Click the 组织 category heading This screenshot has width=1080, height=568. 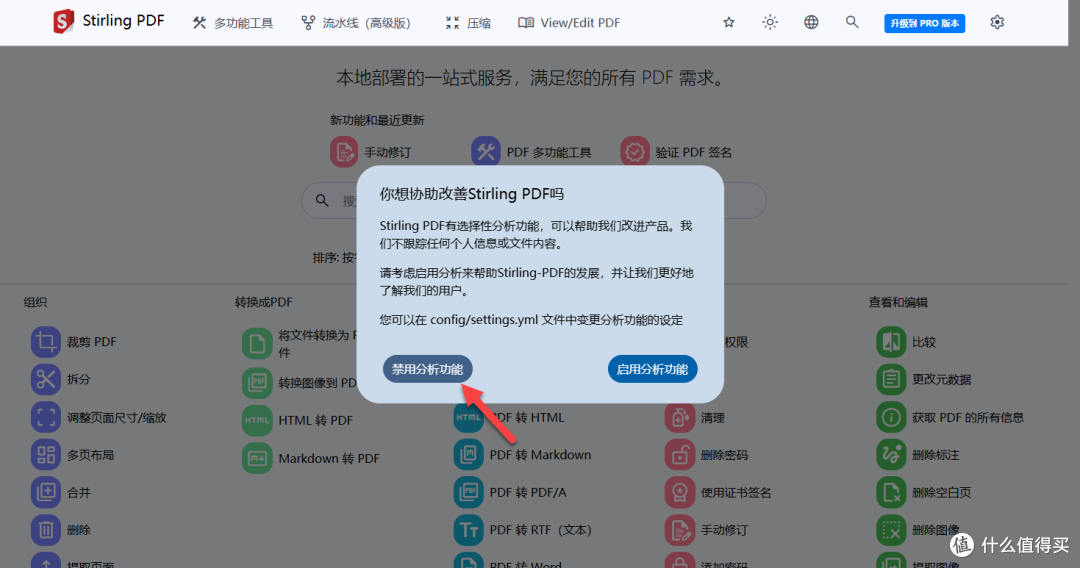35,302
